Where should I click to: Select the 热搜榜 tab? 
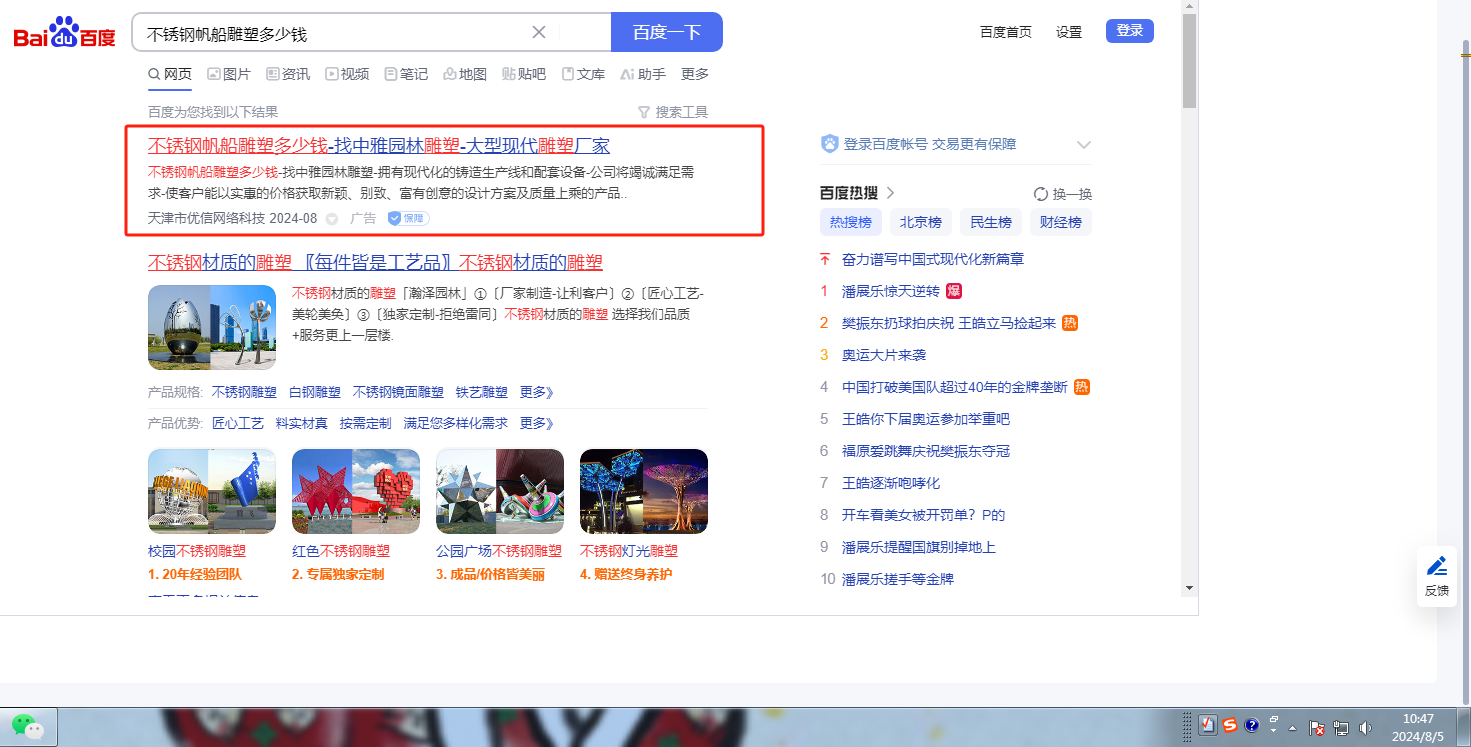pos(851,222)
